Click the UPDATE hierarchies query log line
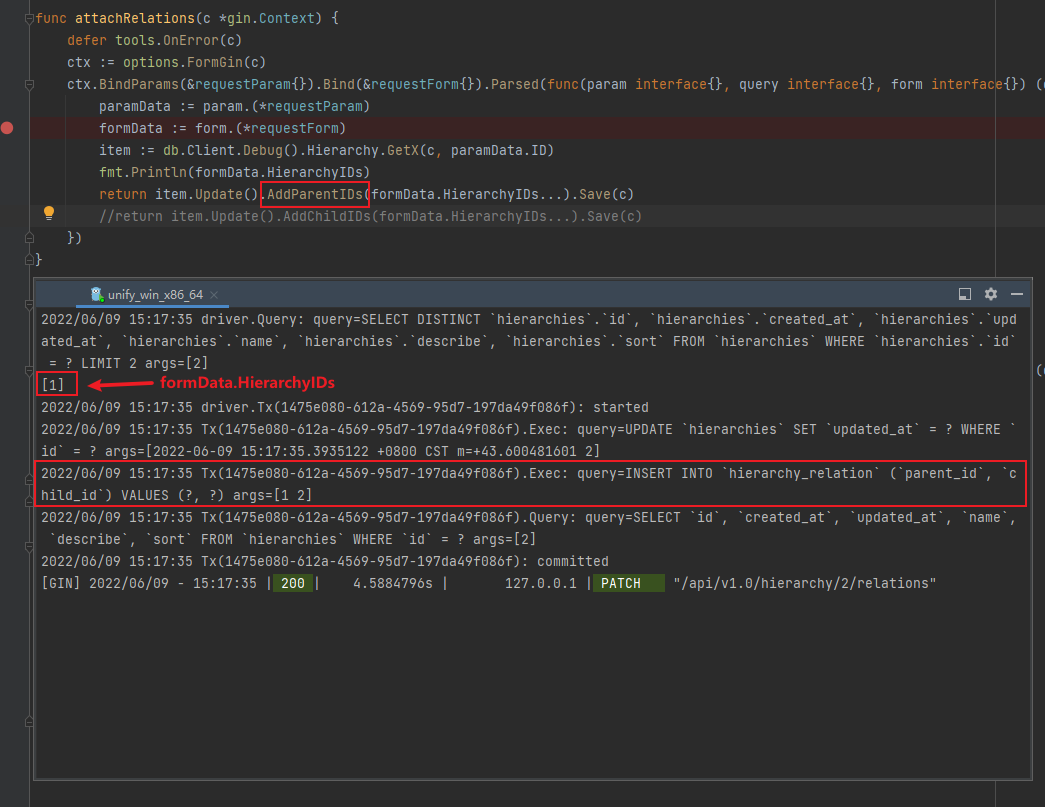 click(x=529, y=440)
